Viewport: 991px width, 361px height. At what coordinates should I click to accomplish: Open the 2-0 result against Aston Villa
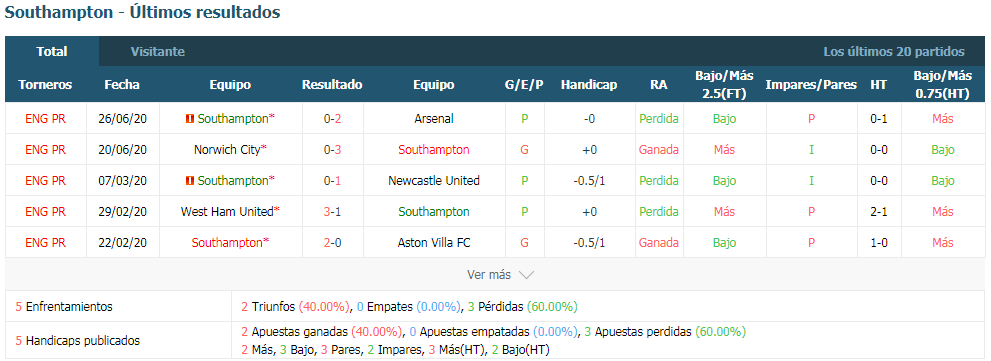tap(332, 243)
